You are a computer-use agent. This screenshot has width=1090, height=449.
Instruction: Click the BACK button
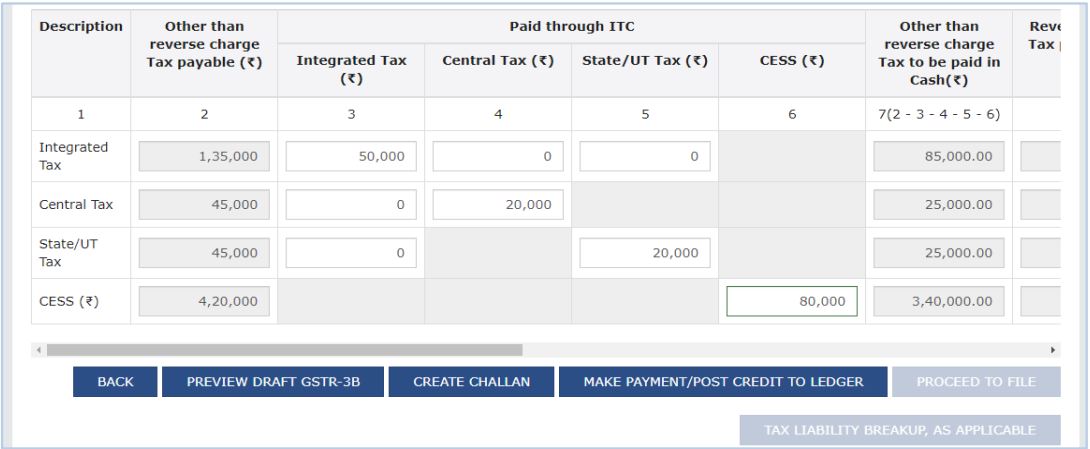pyautogui.click(x=115, y=381)
